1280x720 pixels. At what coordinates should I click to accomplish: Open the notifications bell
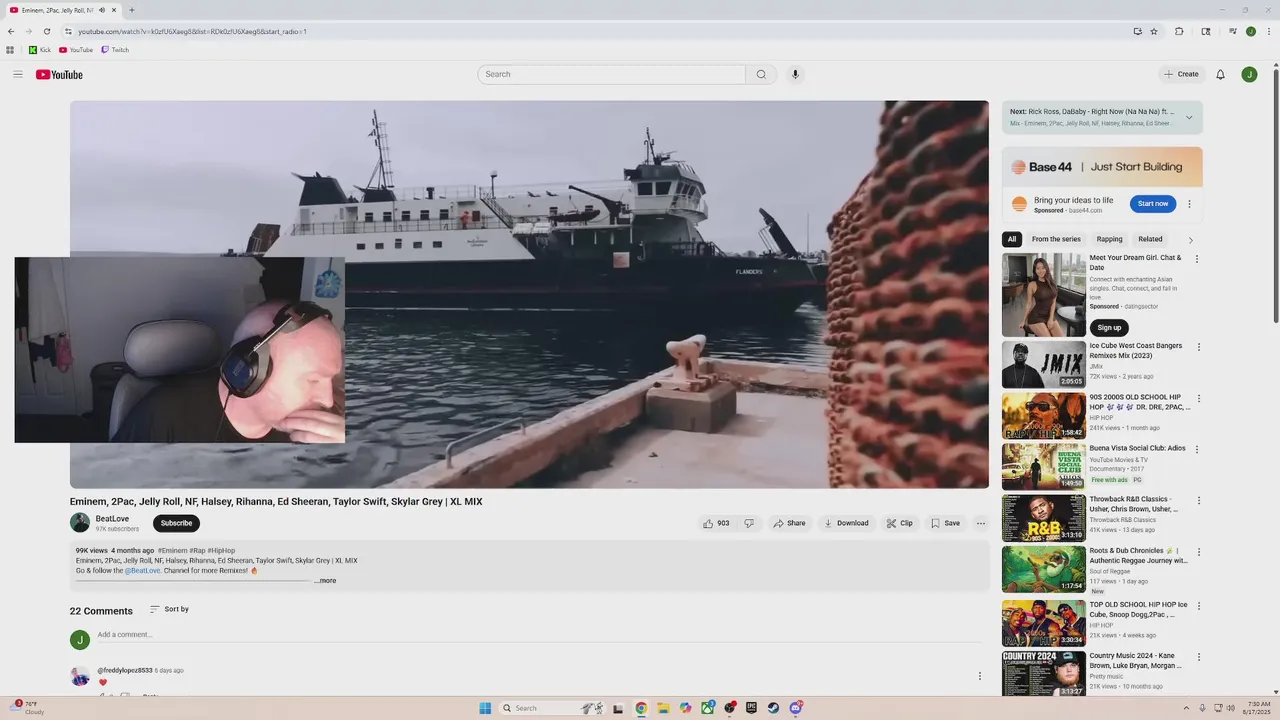tap(1220, 74)
